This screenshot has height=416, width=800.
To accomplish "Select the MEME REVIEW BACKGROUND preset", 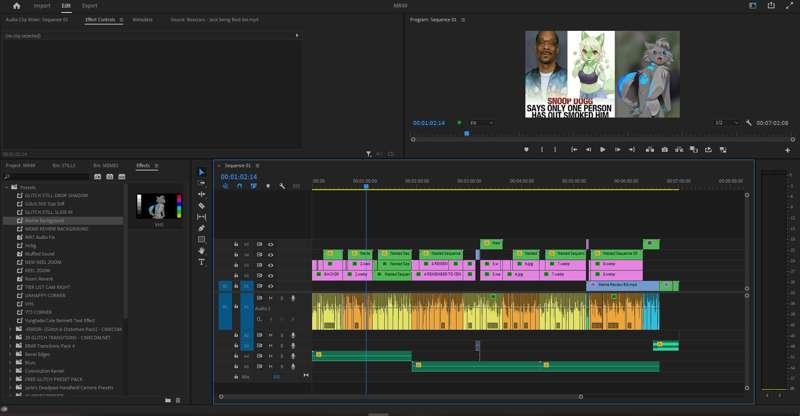I will 57,229.
